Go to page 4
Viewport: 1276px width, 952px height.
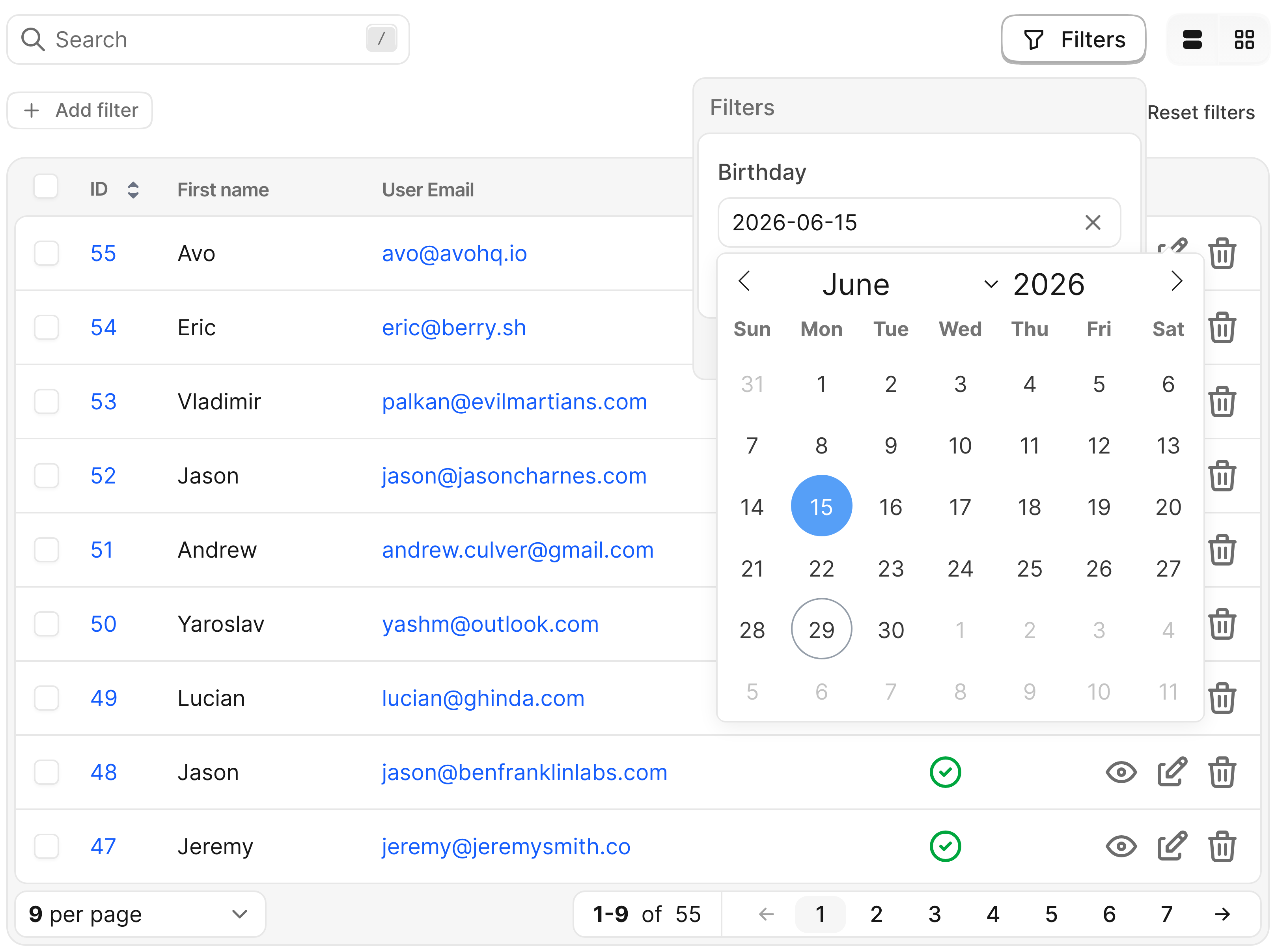click(x=992, y=914)
